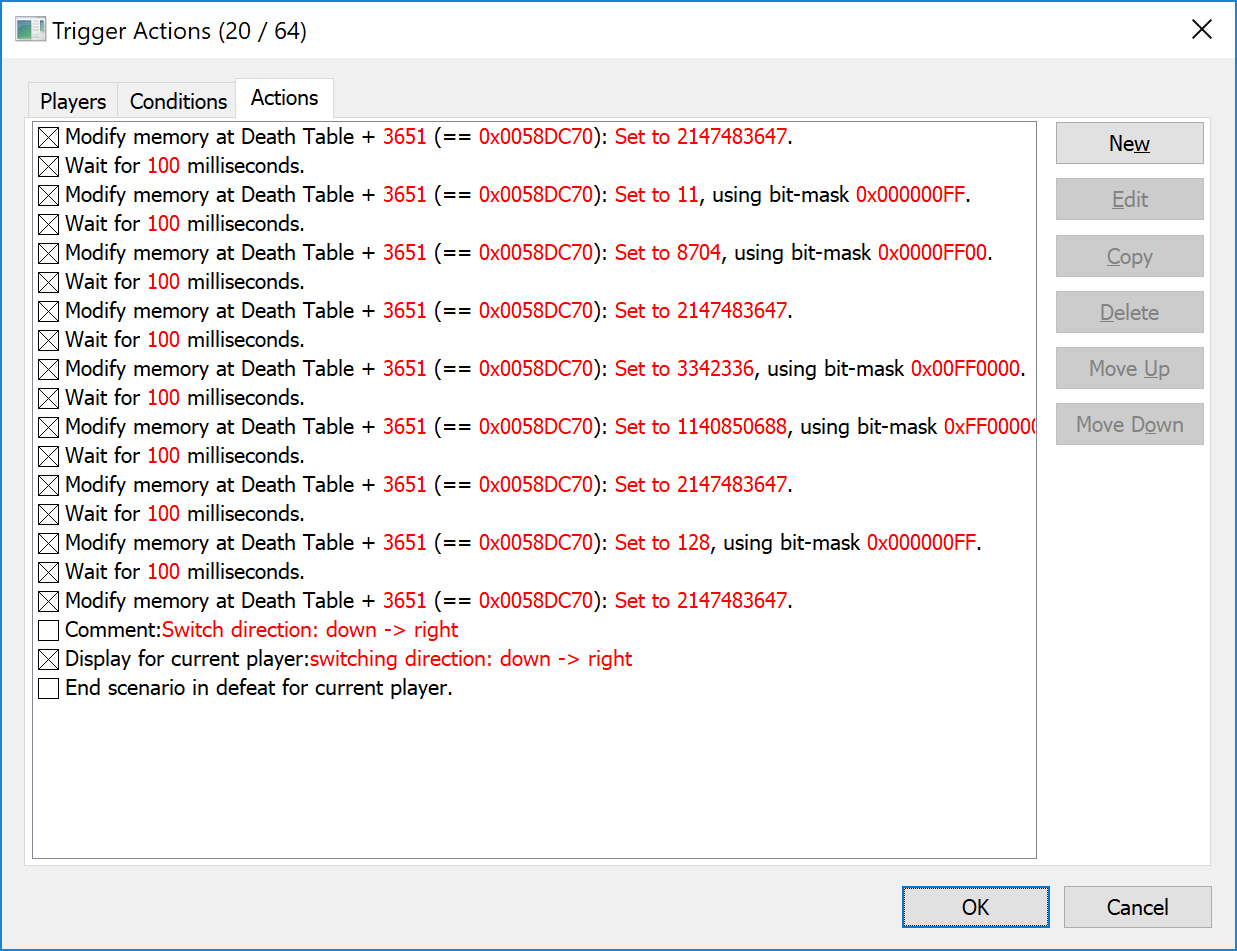The image size is (1237, 951).
Task: Toggle the Set to 128 action checkbox
Action: click(x=48, y=543)
